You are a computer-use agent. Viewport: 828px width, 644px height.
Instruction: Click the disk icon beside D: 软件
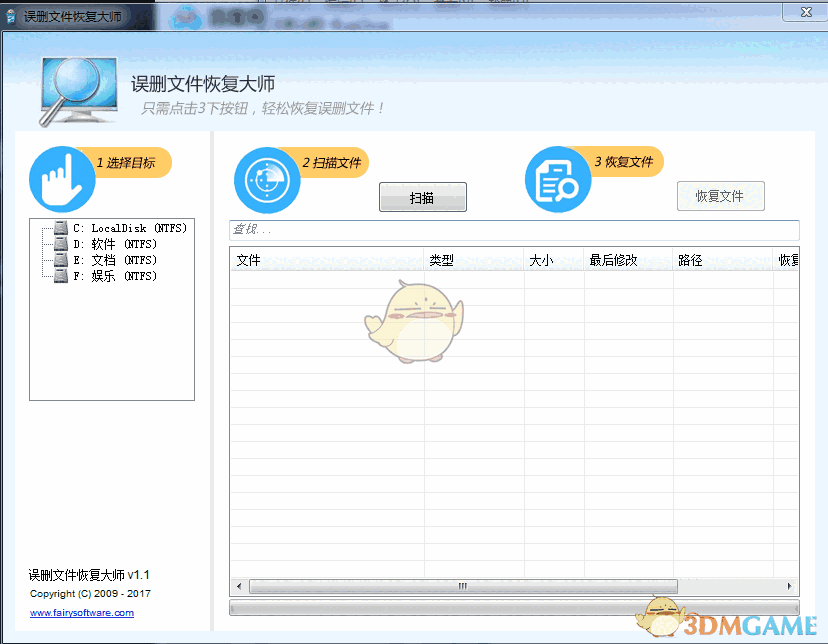(60, 243)
